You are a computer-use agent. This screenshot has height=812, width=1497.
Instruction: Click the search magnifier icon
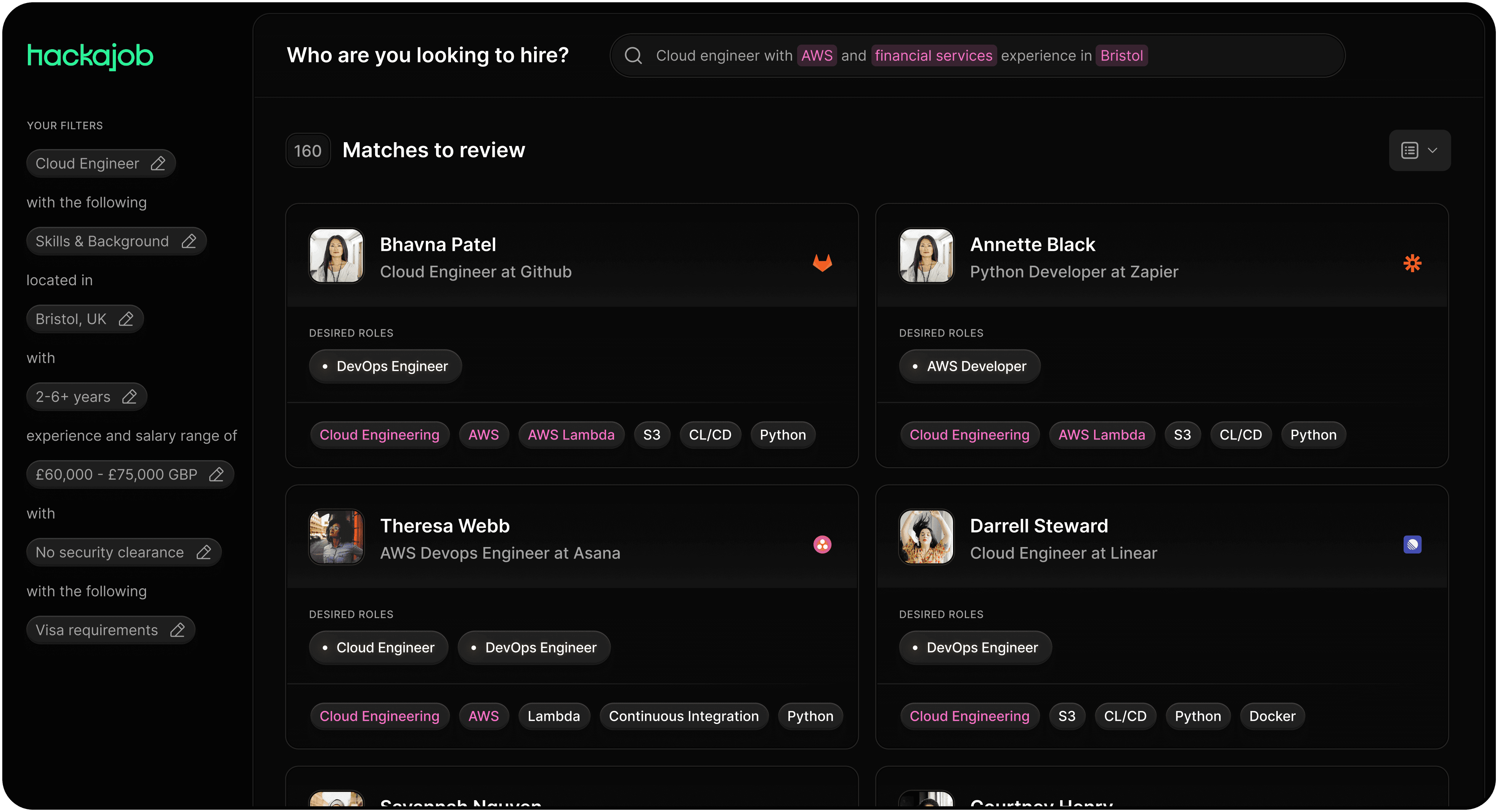tap(633, 56)
